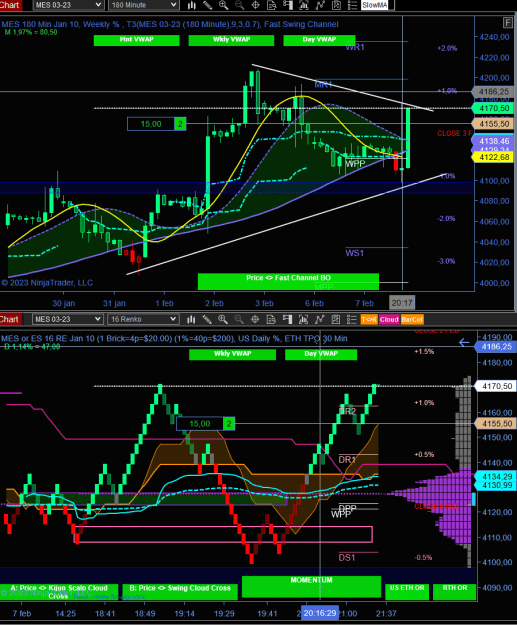This screenshot has height=625, width=517.
Task: Click the Mnt VWAP green button
Action: point(136,40)
